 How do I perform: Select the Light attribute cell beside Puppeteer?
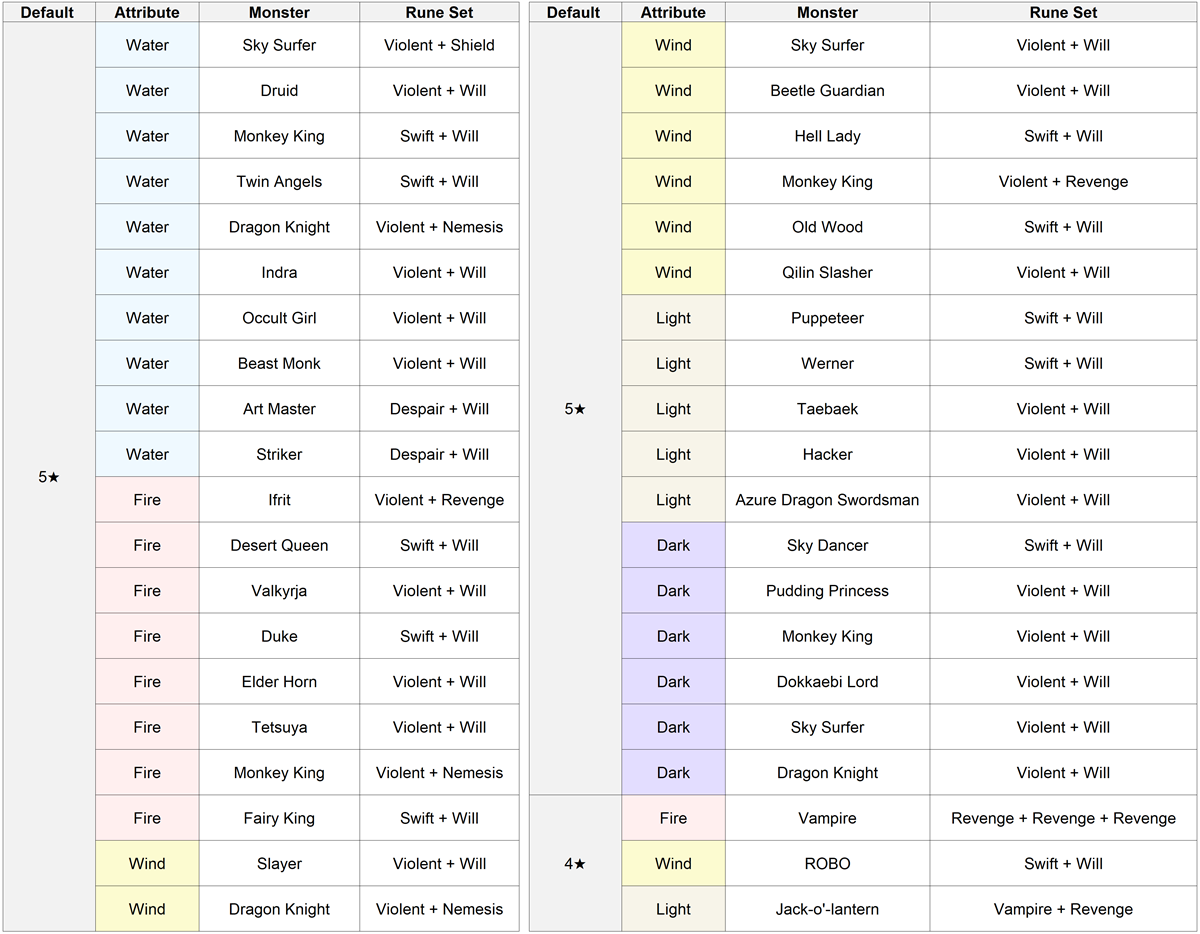673,318
